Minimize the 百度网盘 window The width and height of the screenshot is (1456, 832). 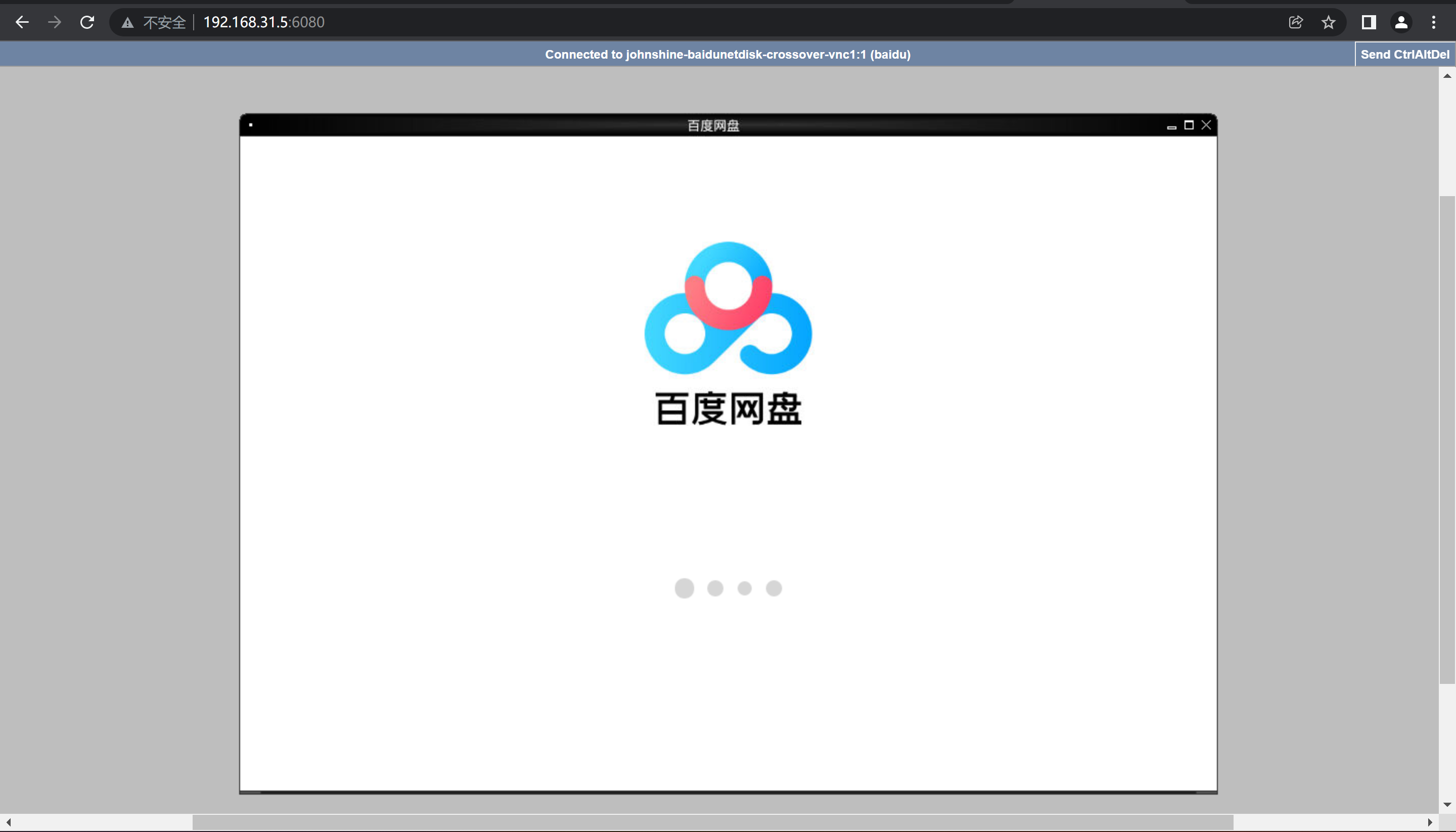pyautogui.click(x=1171, y=126)
